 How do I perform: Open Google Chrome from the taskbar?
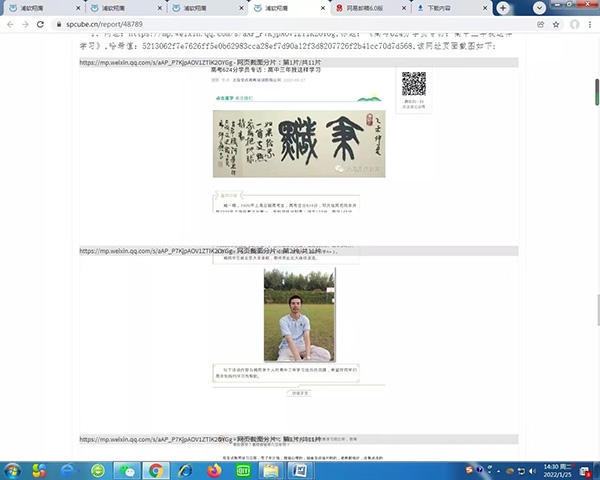[x=156, y=469]
